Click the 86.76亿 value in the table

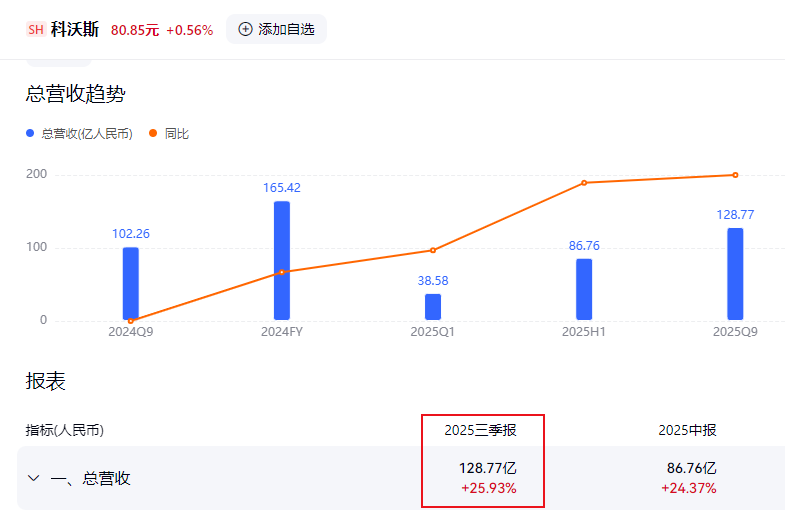[x=691, y=467]
